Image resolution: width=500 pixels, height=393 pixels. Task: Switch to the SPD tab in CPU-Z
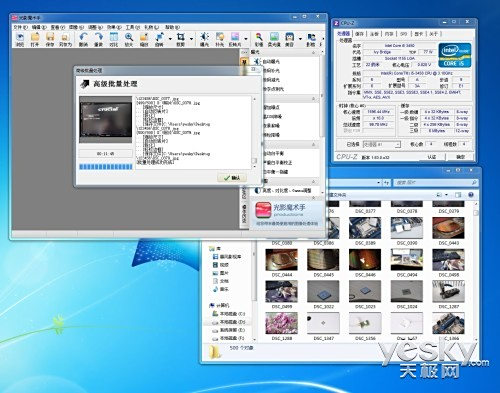[x=404, y=34]
